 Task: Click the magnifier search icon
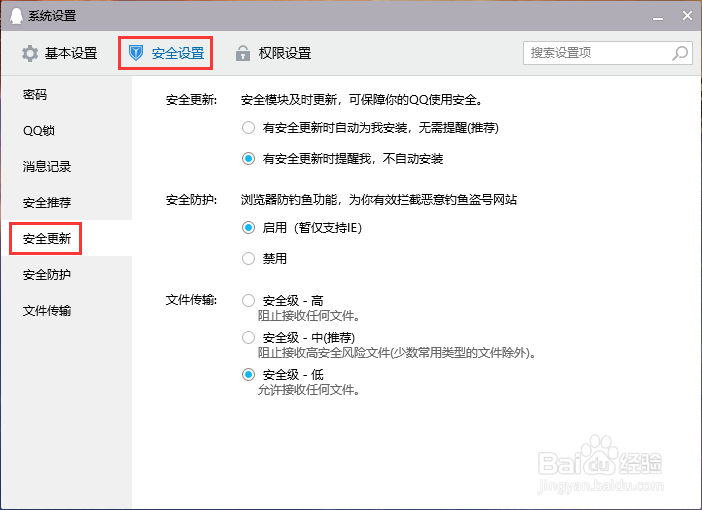pyautogui.click(x=680, y=53)
